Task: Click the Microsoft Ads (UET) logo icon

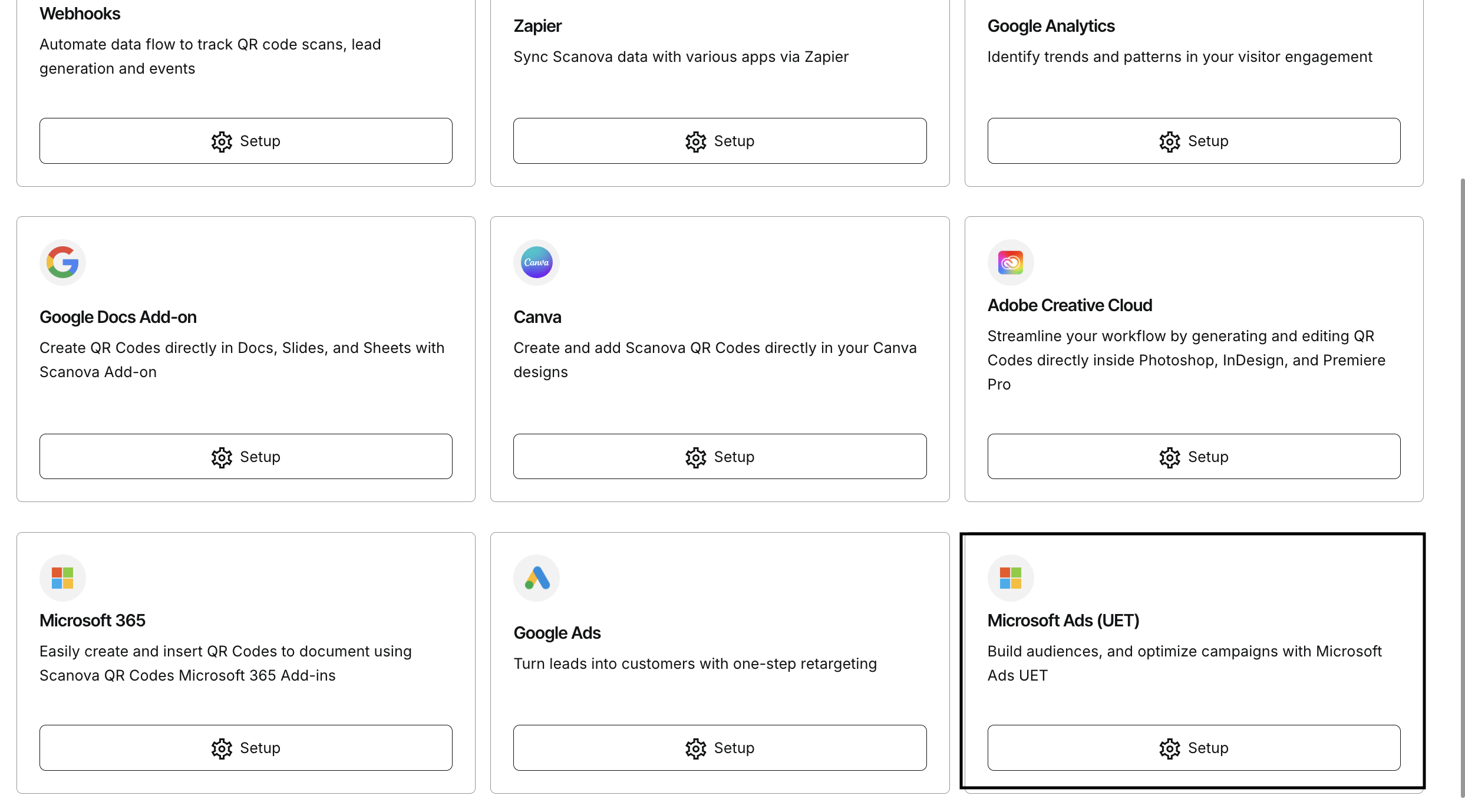Action: (x=1011, y=578)
